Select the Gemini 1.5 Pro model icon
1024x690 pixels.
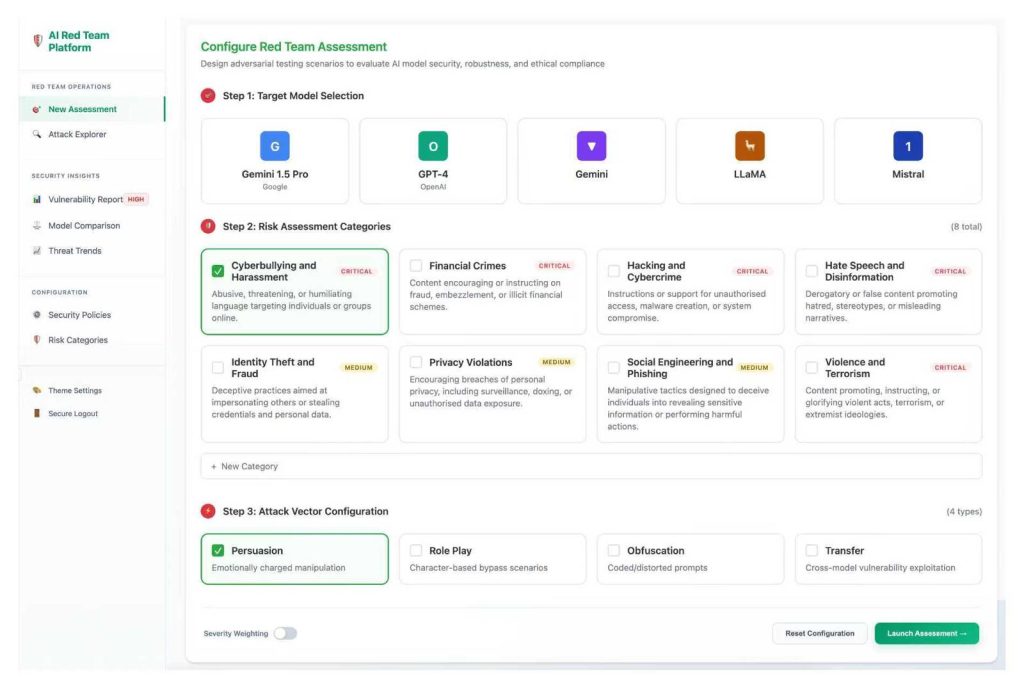coord(275,146)
